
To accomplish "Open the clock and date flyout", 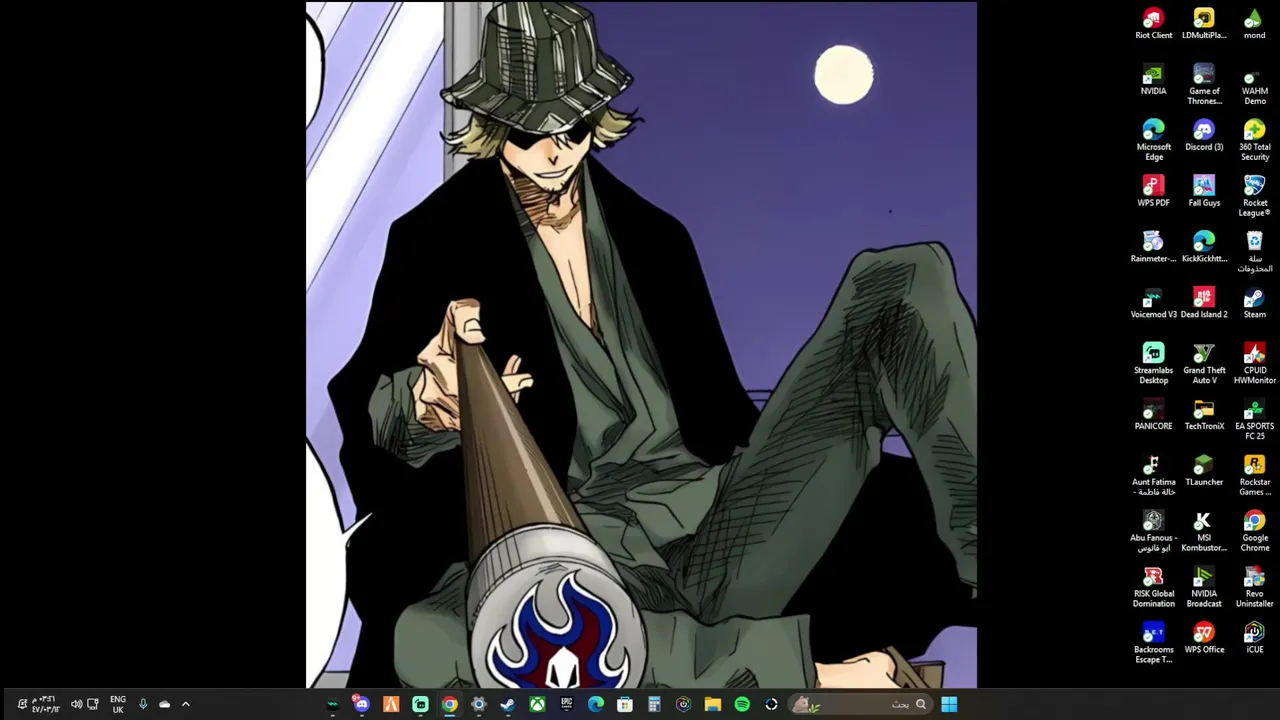I will [45, 704].
